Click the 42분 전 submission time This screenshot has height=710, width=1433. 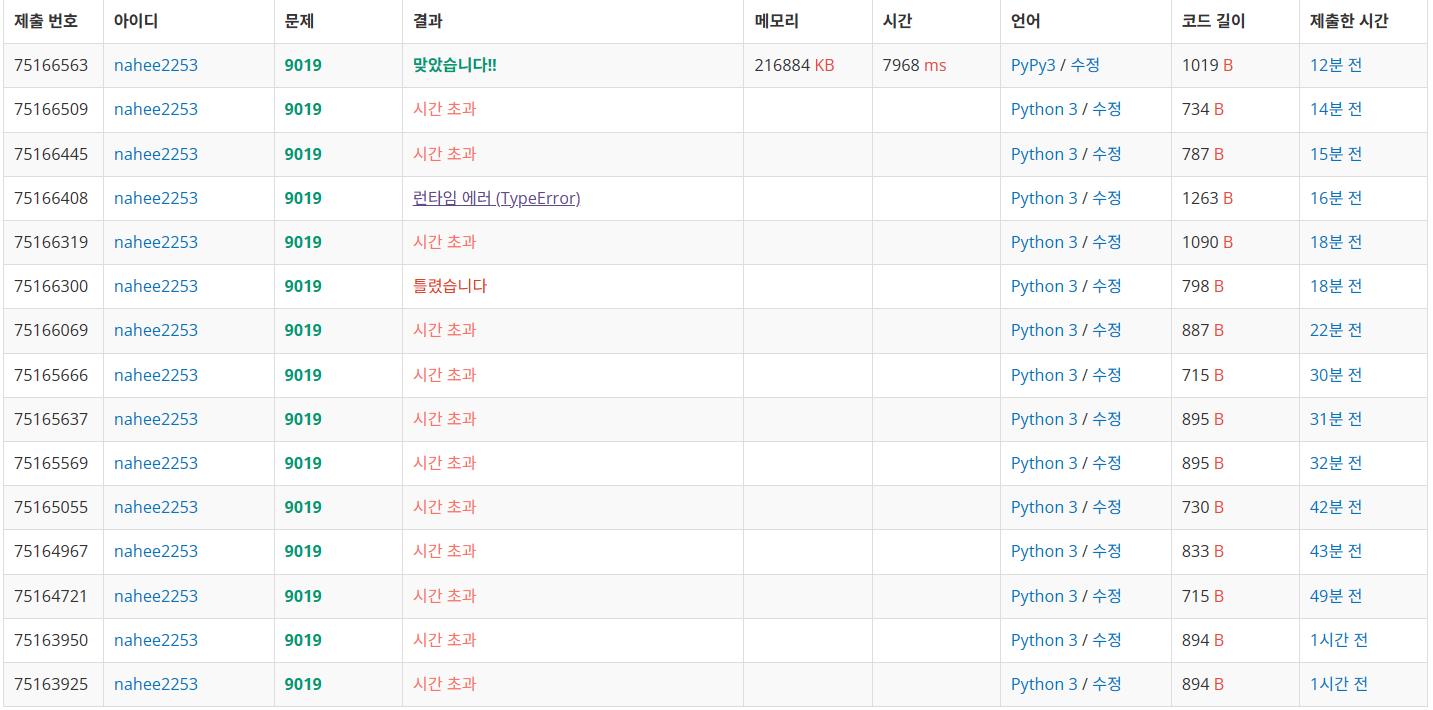coord(1336,507)
